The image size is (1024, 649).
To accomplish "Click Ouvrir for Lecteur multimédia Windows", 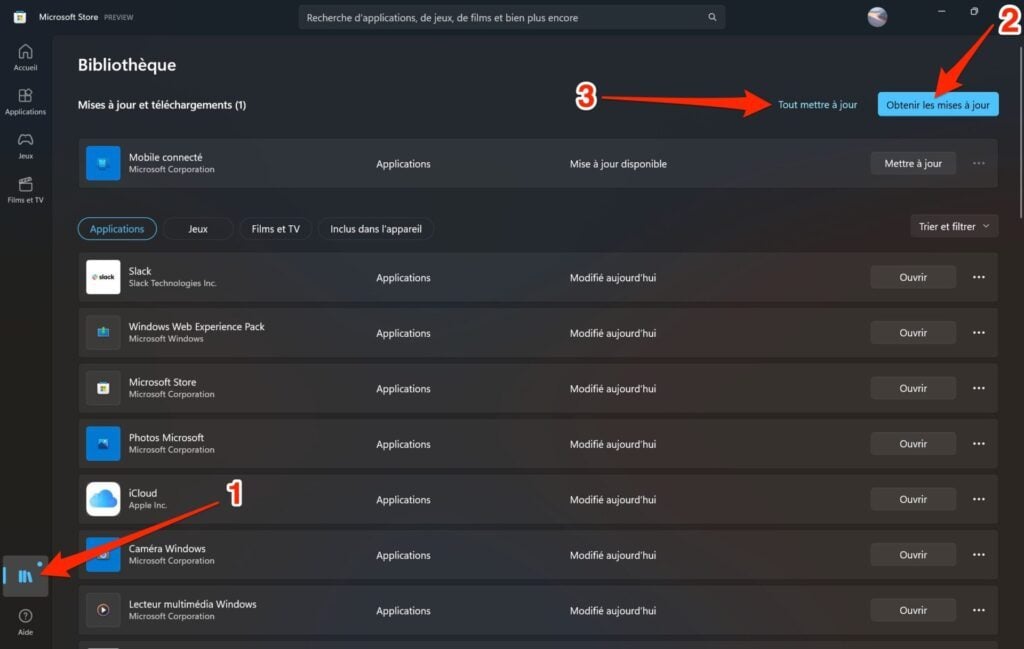I will coord(913,610).
